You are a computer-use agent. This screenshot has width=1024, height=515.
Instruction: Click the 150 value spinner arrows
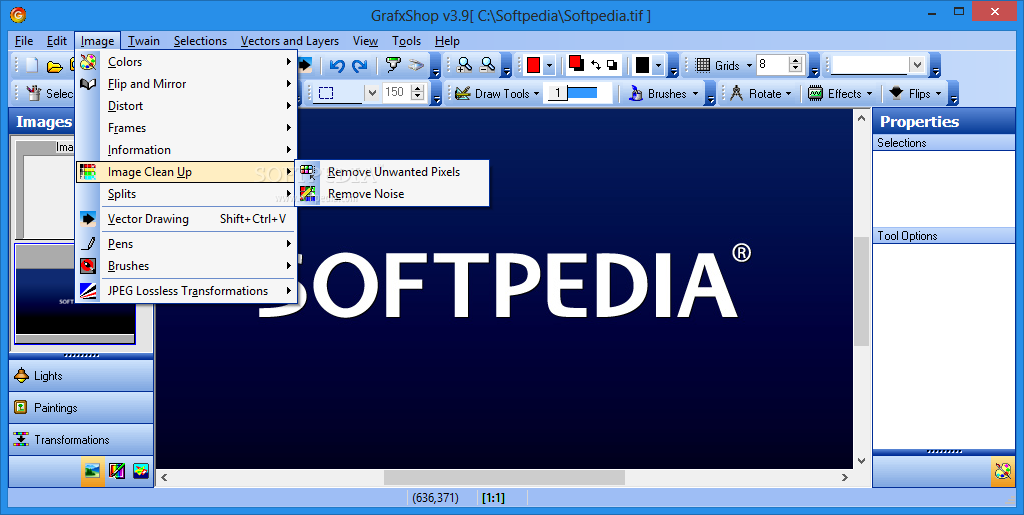[418, 93]
